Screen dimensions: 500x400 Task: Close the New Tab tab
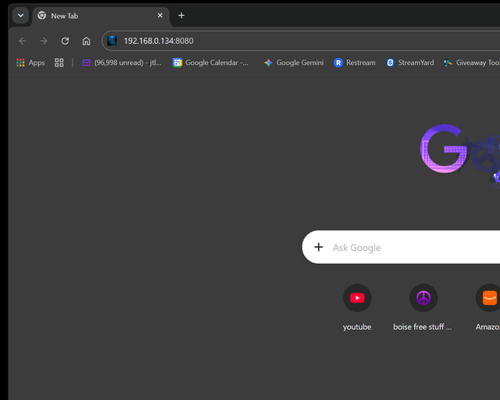pyautogui.click(x=160, y=15)
